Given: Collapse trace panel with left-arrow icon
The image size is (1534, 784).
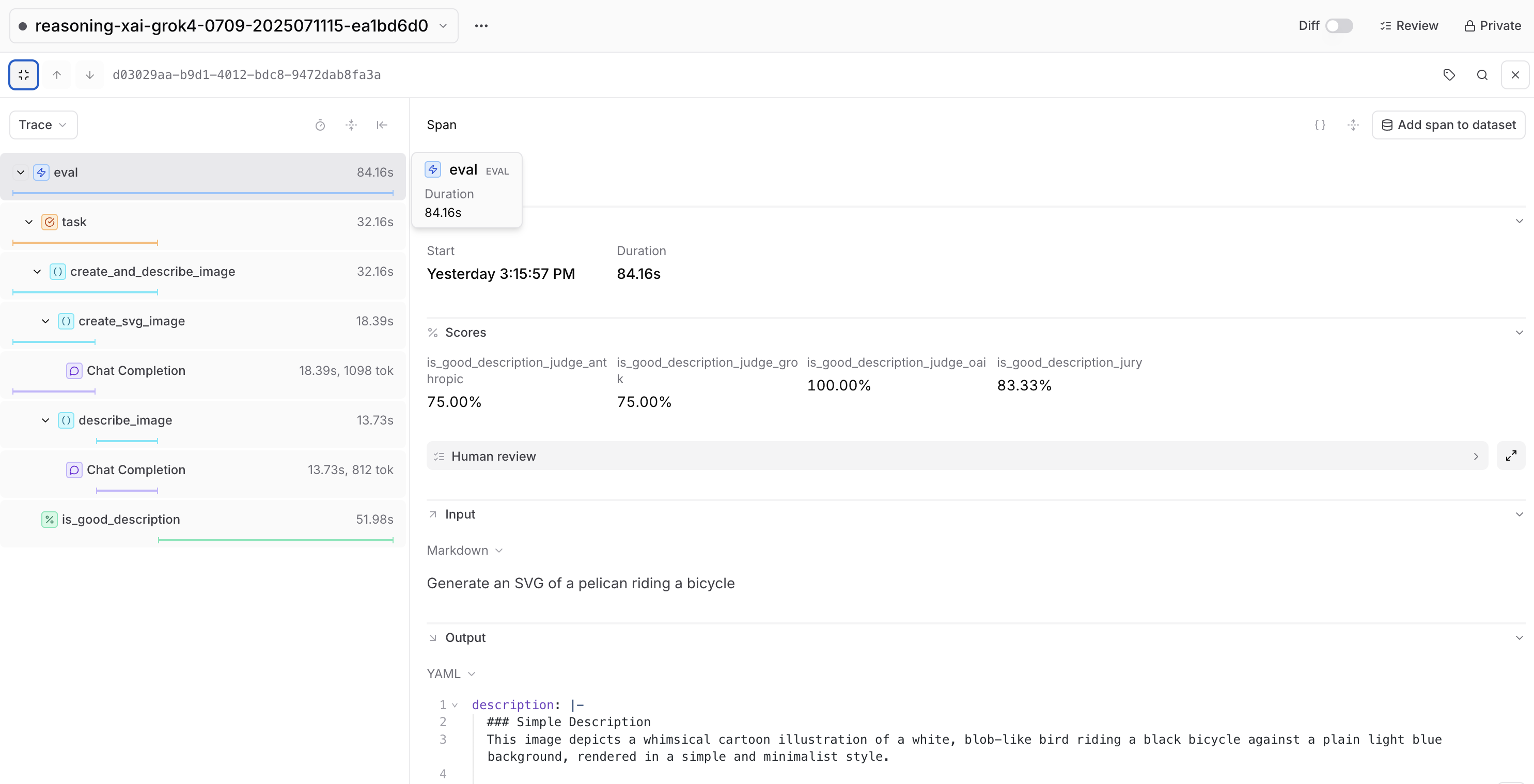Looking at the screenshot, I should click(382, 125).
